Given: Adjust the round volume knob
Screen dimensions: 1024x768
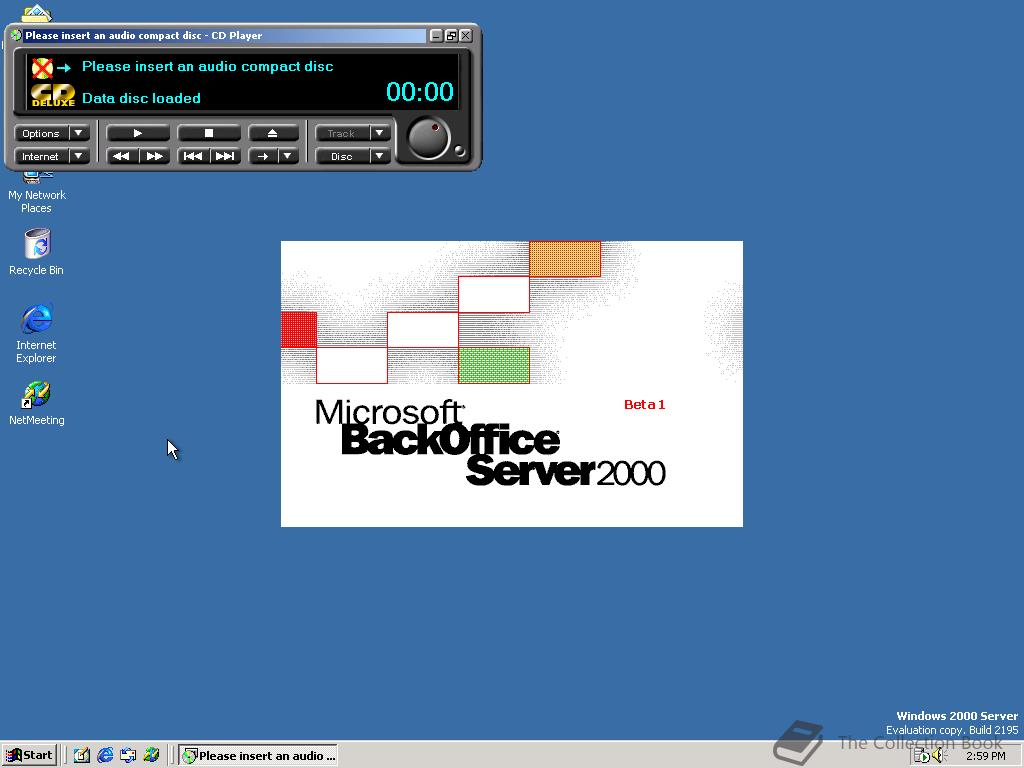Looking at the screenshot, I should pyautogui.click(x=428, y=138).
